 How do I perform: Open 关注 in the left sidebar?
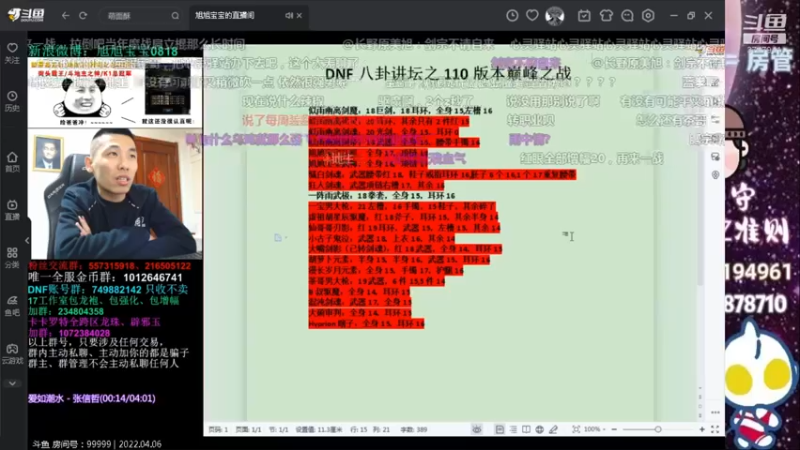12,53
